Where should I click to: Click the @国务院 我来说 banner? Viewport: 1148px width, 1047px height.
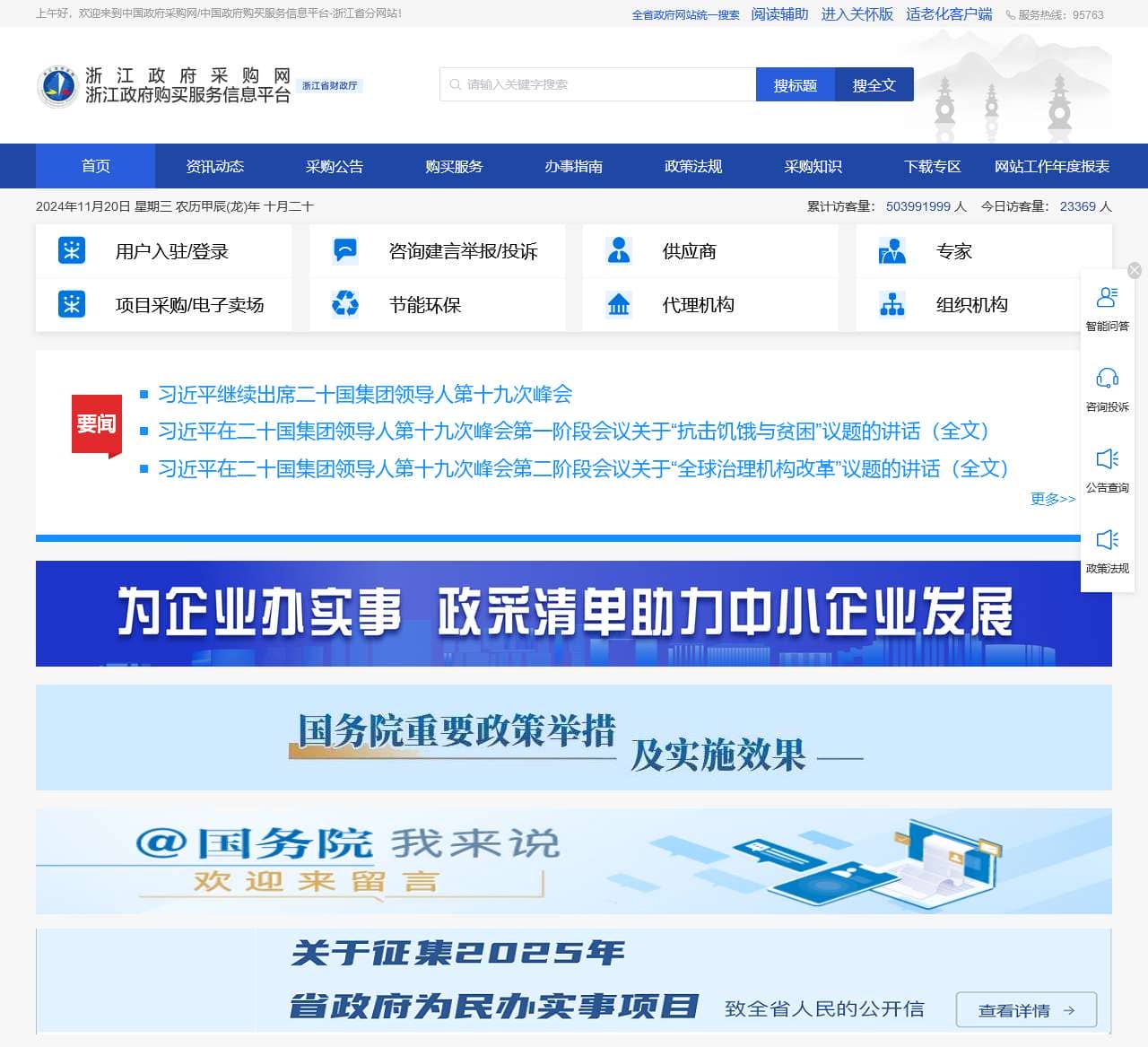coord(574,861)
